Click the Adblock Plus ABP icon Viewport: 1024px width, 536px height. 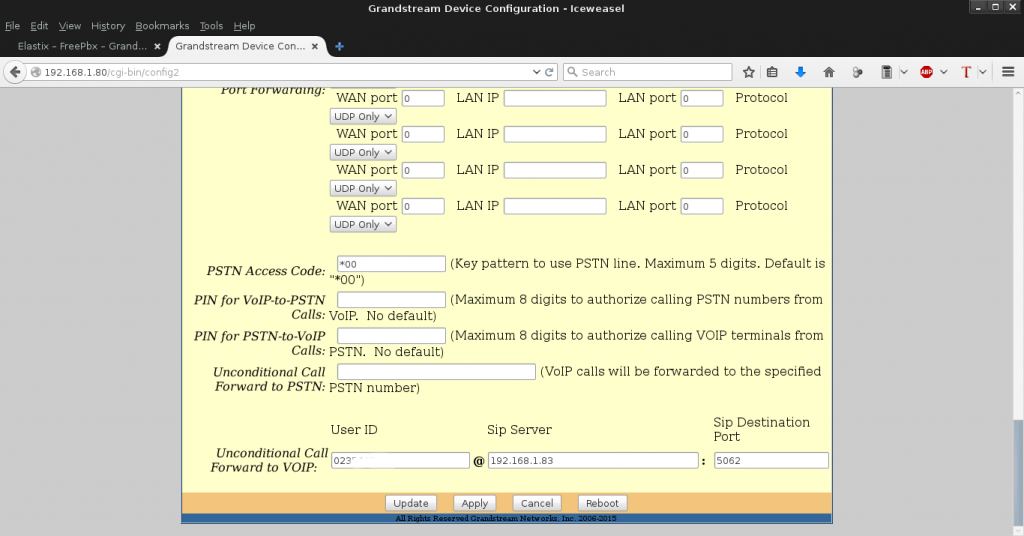pyautogui.click(x=926, y=72)
